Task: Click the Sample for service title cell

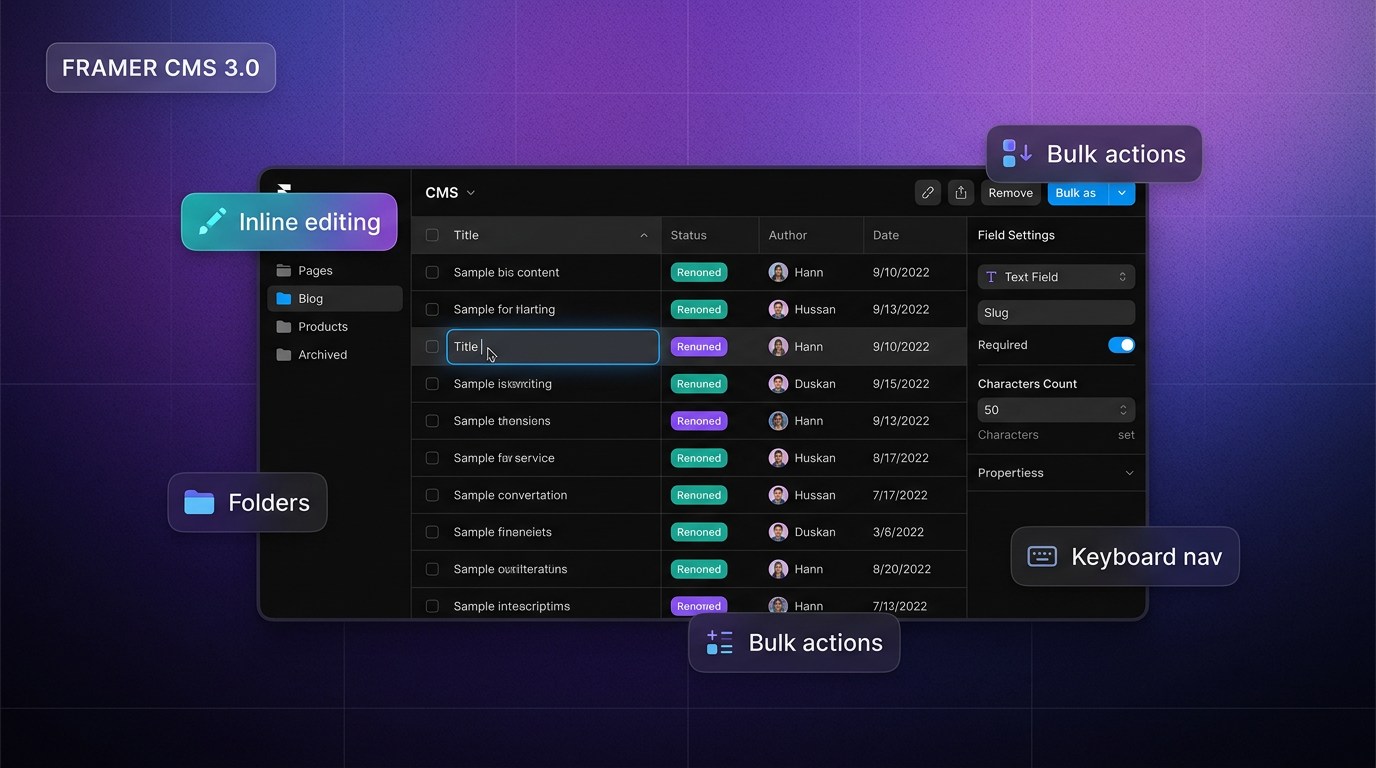Action: [x=504, y=458]
